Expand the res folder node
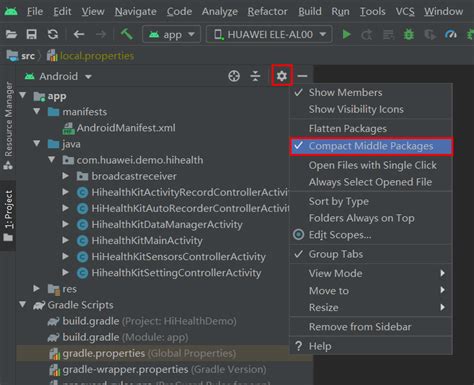Image resolution: width=474 pixels, height=385 pixels. coord(36,289)
